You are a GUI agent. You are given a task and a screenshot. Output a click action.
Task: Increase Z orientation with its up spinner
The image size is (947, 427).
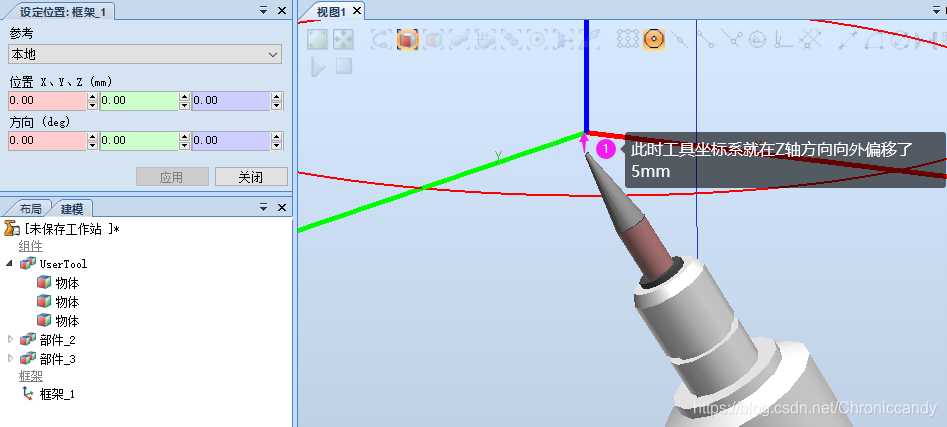tap(276, 136)
